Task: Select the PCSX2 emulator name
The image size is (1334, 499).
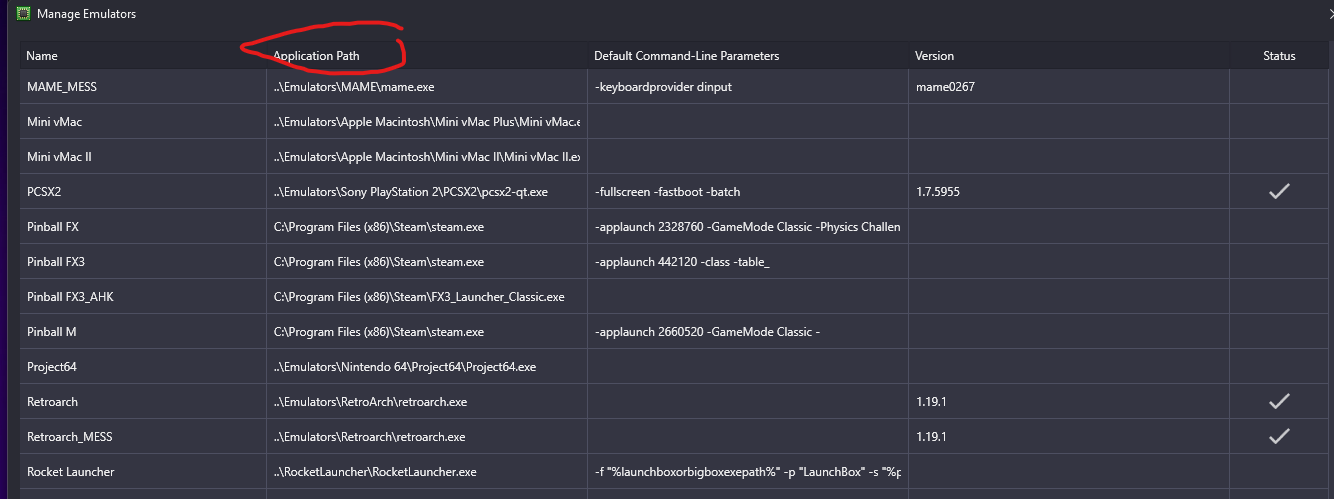Action: click(44, 192)
